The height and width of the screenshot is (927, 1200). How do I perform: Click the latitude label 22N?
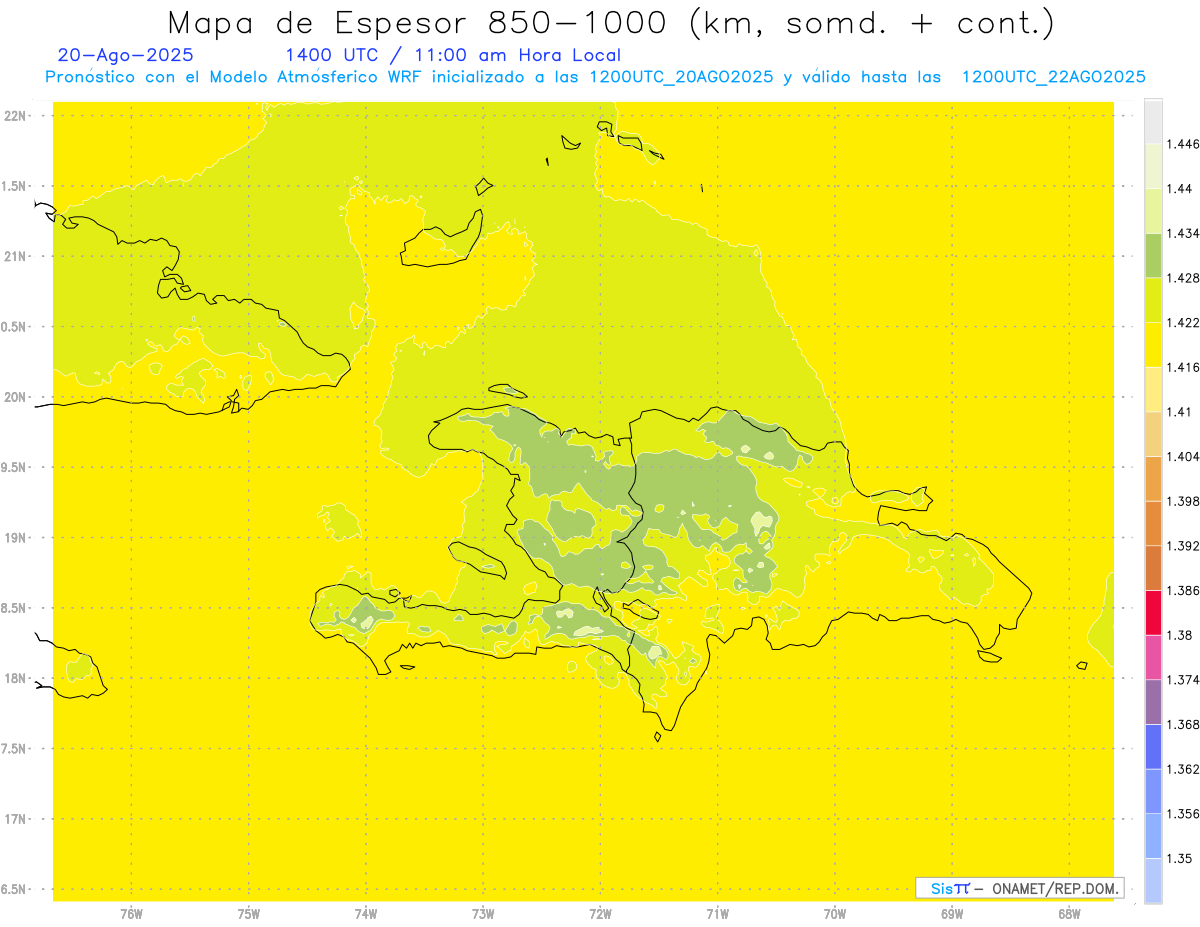(17, 116)
